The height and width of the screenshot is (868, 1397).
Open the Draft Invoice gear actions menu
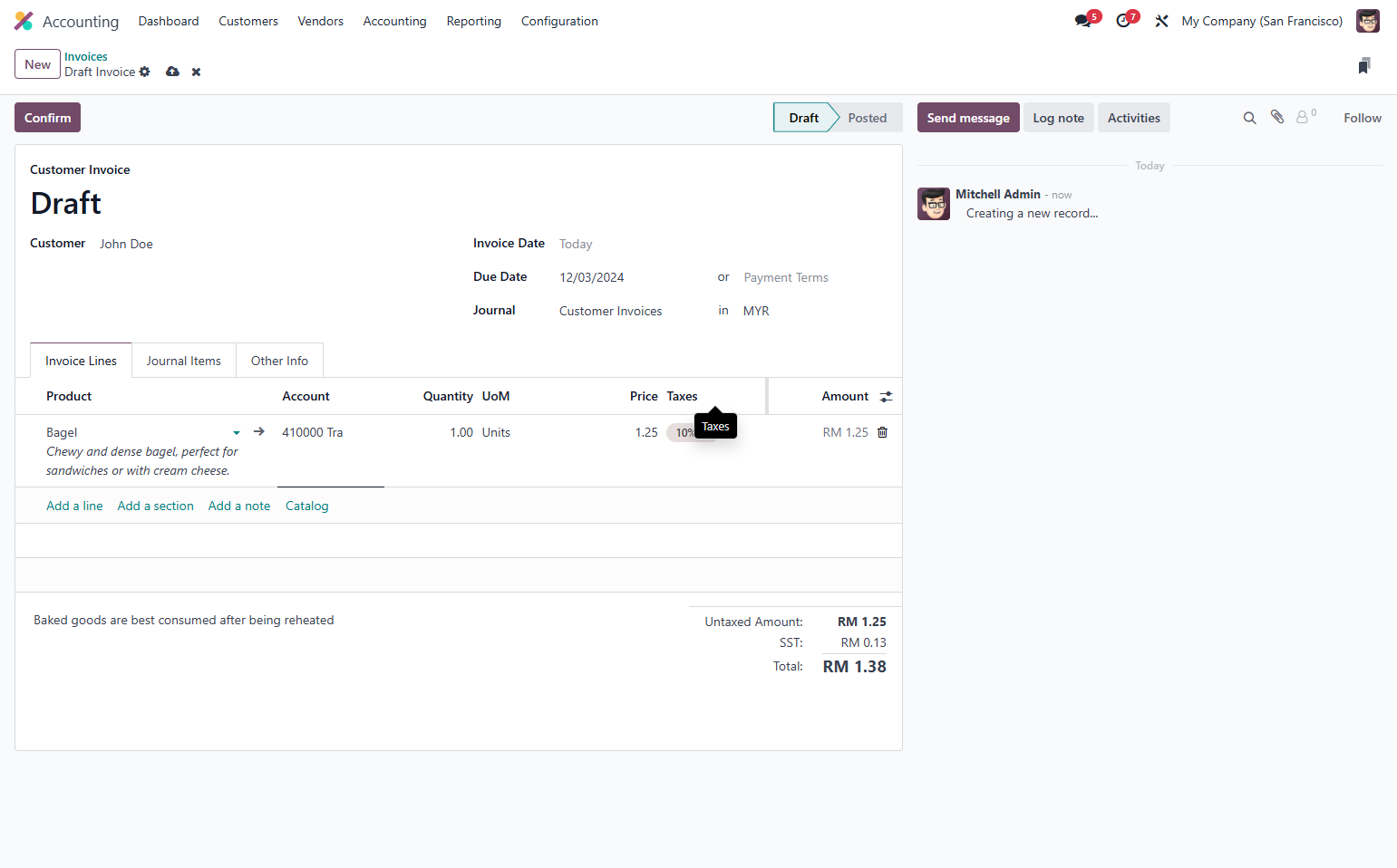pos(144,72)
